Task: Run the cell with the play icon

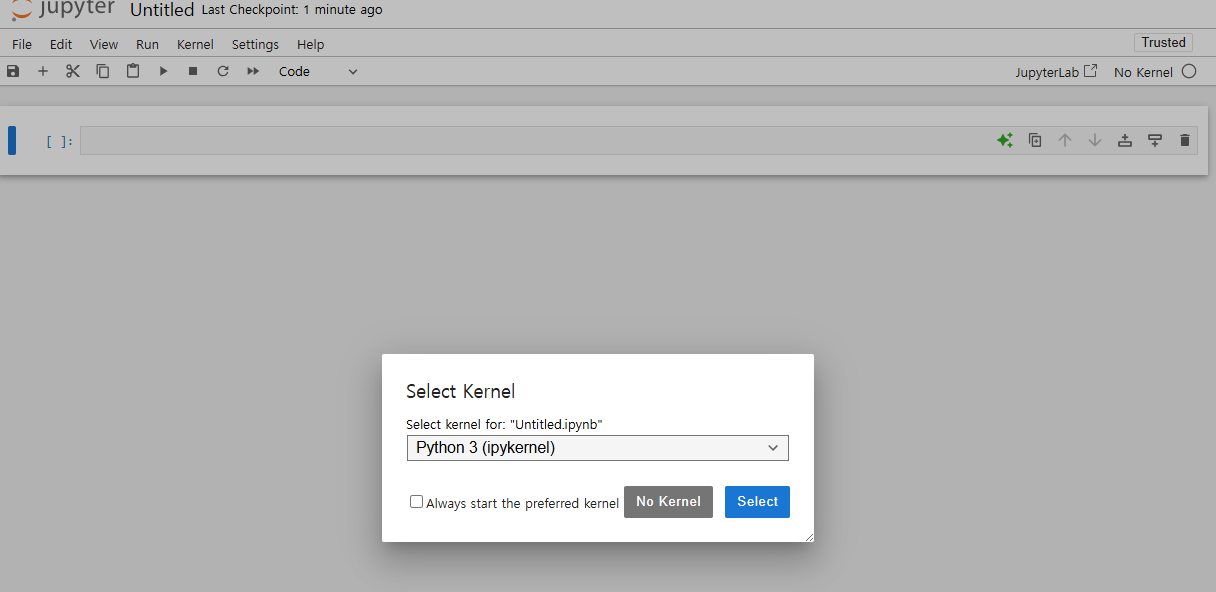Action: [x=163, y=71]
